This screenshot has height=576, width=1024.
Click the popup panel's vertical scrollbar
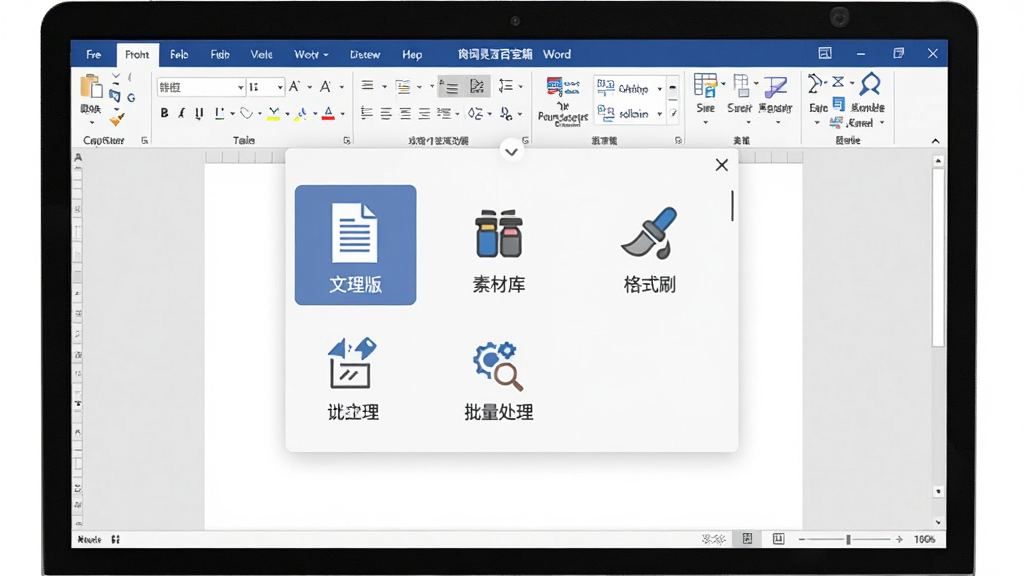tap(732, 206)
